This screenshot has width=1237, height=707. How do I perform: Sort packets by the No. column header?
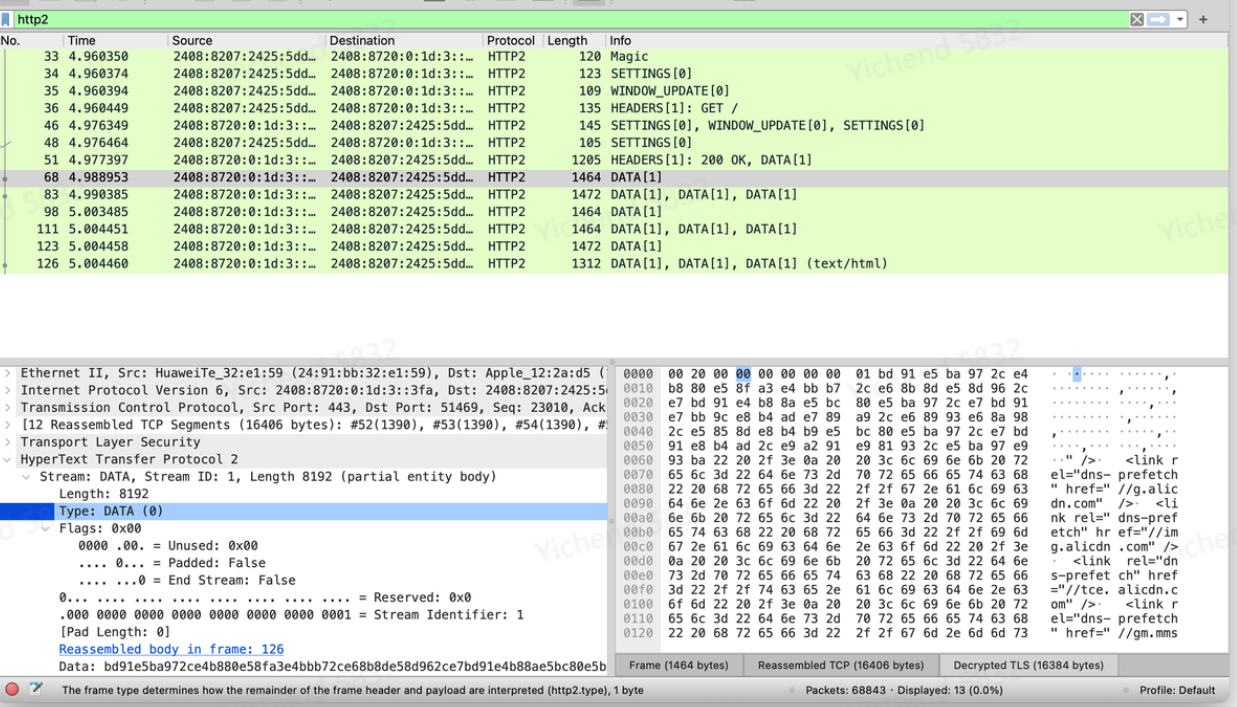pos(30,40)
